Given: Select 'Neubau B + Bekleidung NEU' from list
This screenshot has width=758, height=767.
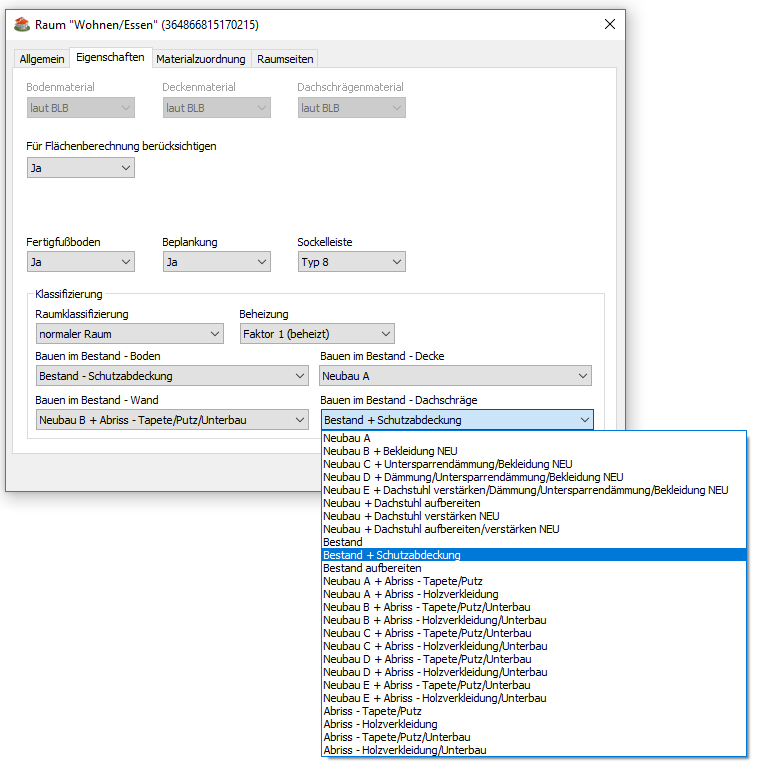Looking at the screenshot, I should 390,451.
